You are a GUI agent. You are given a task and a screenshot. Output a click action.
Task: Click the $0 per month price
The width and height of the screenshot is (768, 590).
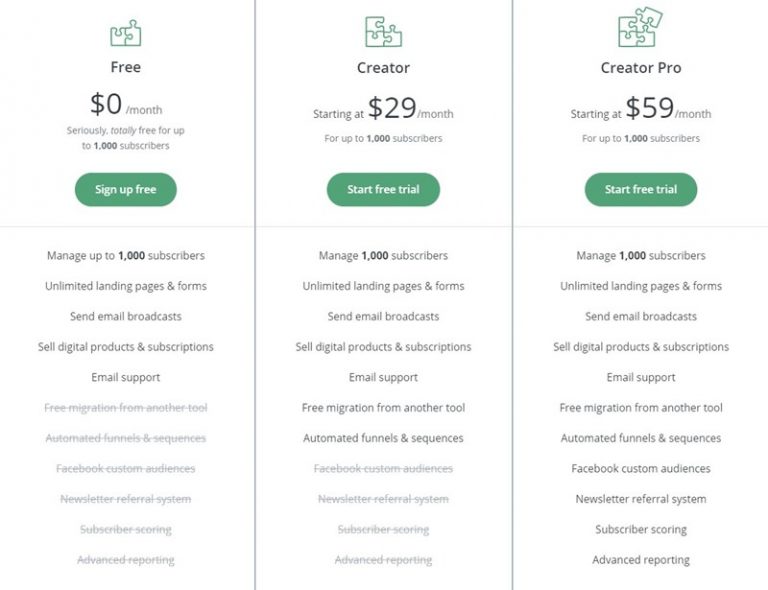125,105
